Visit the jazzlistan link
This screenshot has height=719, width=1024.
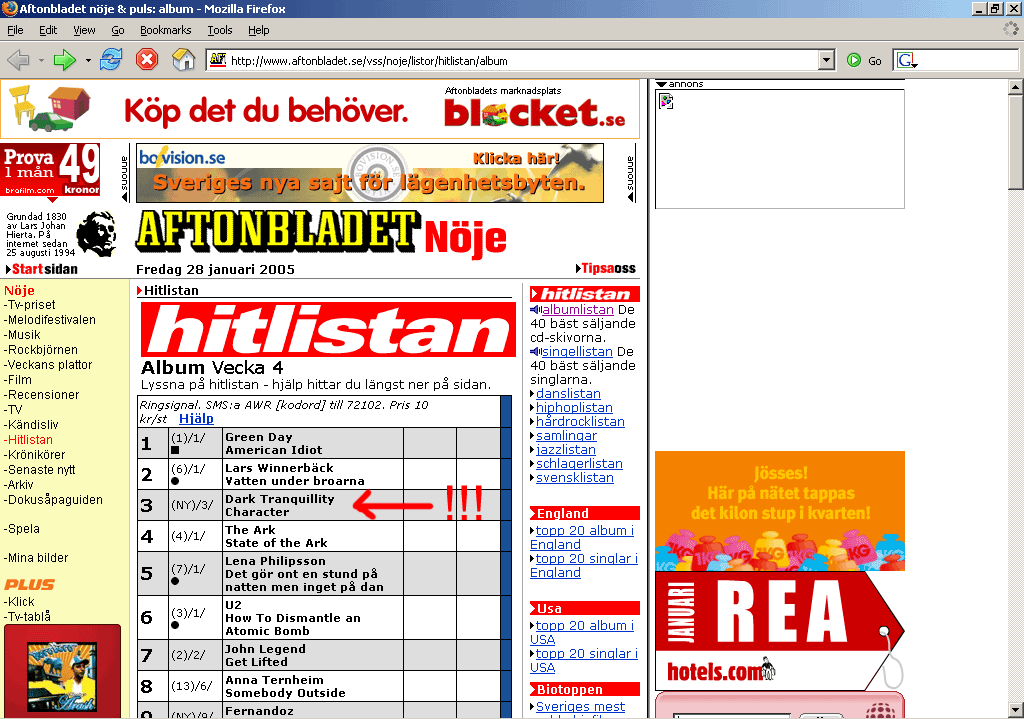[566, 449]
